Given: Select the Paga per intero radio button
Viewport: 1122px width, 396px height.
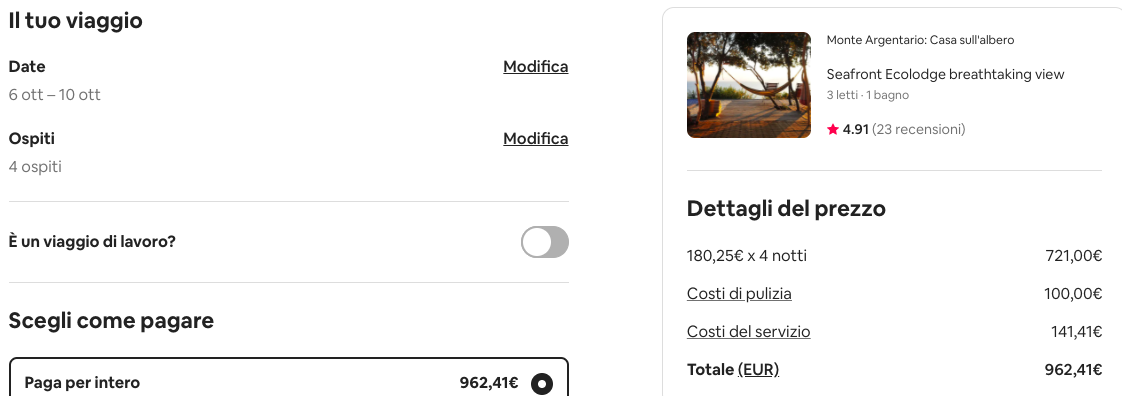Looking at the screenshot, I should tap(542, 384).
